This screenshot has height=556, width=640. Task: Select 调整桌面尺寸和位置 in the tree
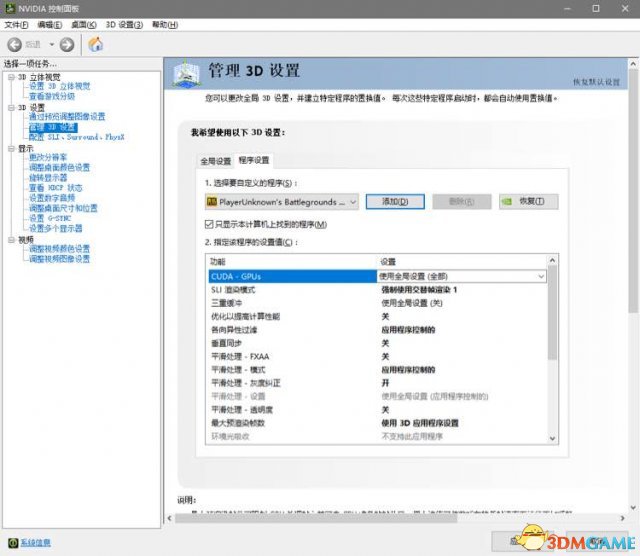[x=63, y=208]
